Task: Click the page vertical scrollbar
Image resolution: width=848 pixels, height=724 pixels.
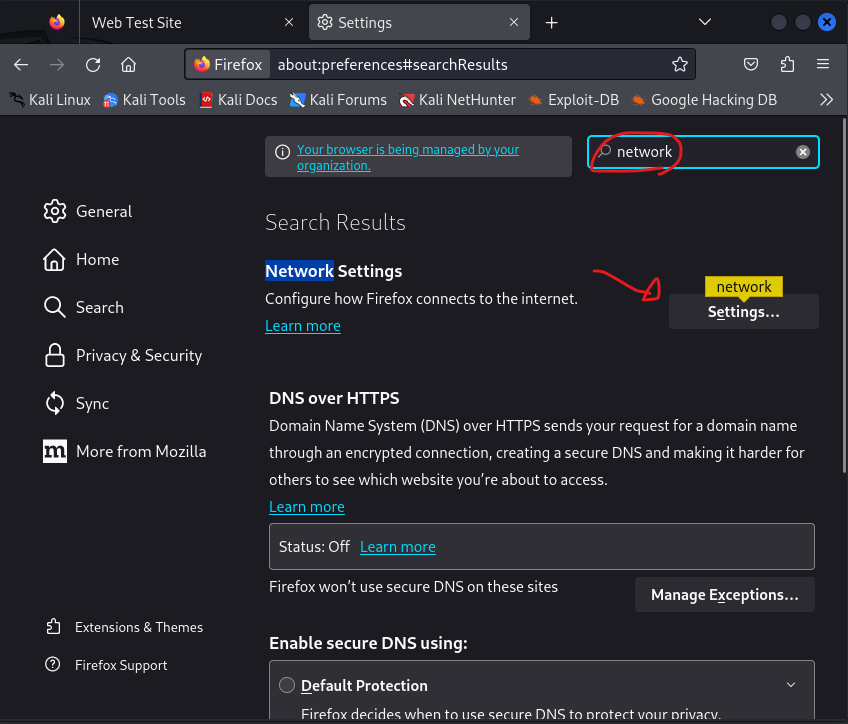Action: [x=844, y=296]
